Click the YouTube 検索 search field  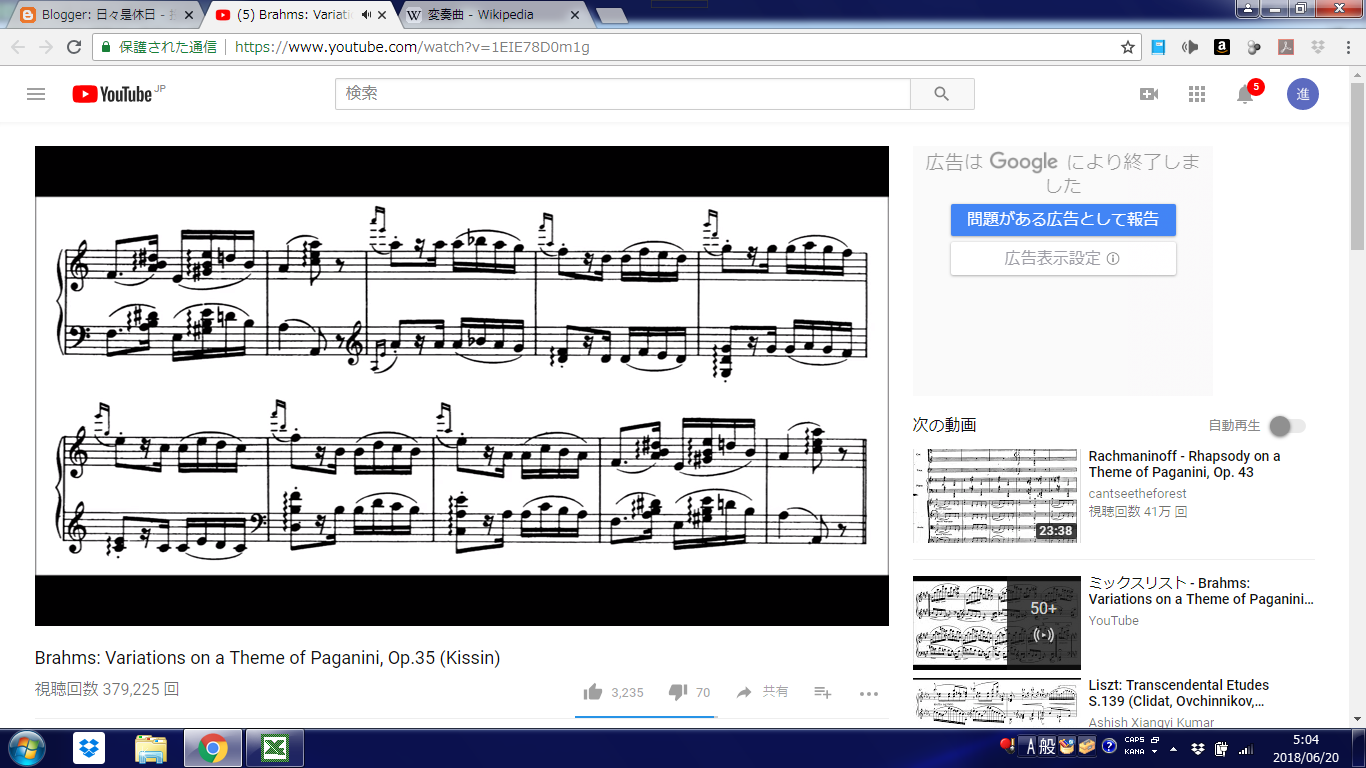coord(622,94)
